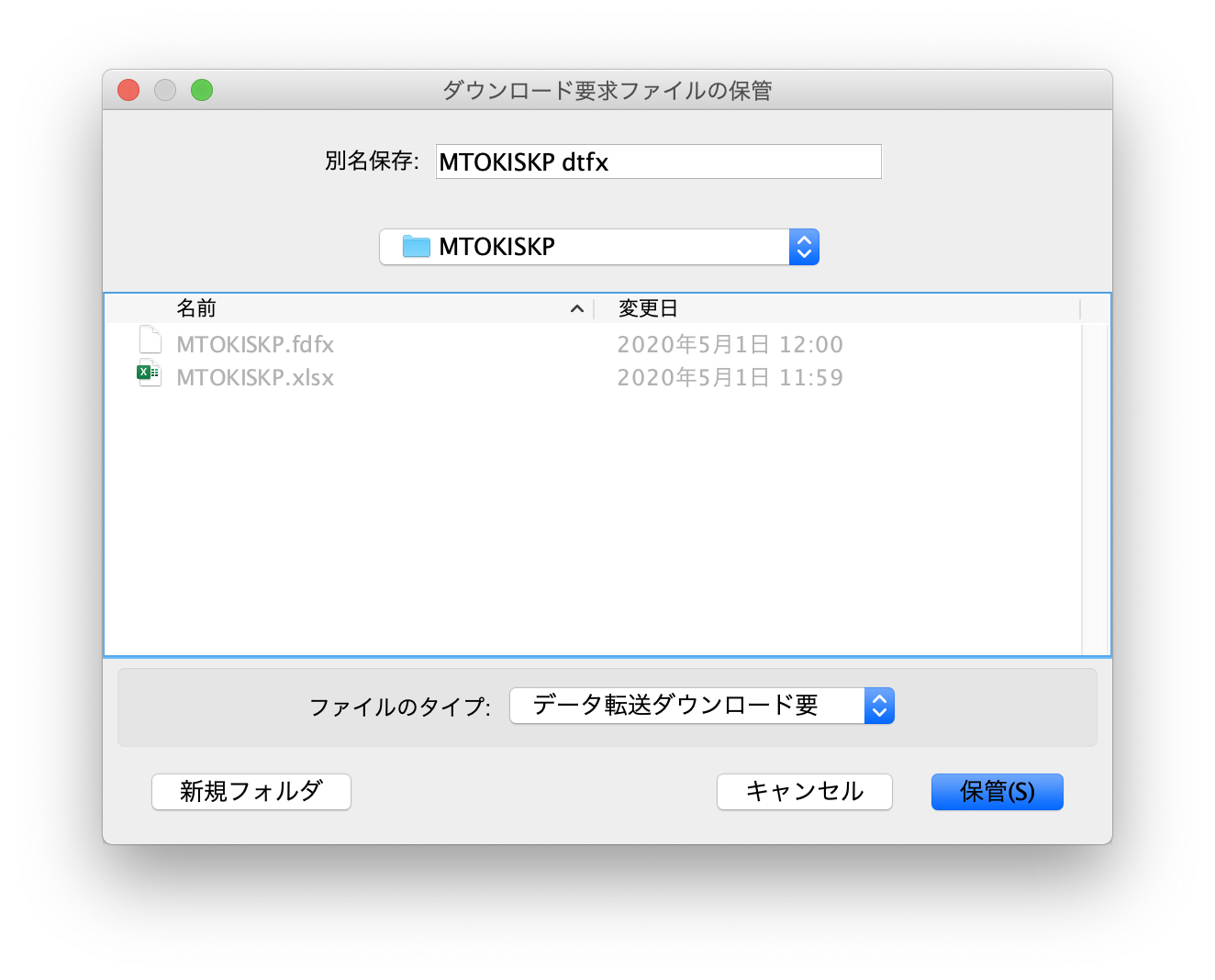
Task: Click the blue folder icon in the location popup
Action: click(414, 246)
